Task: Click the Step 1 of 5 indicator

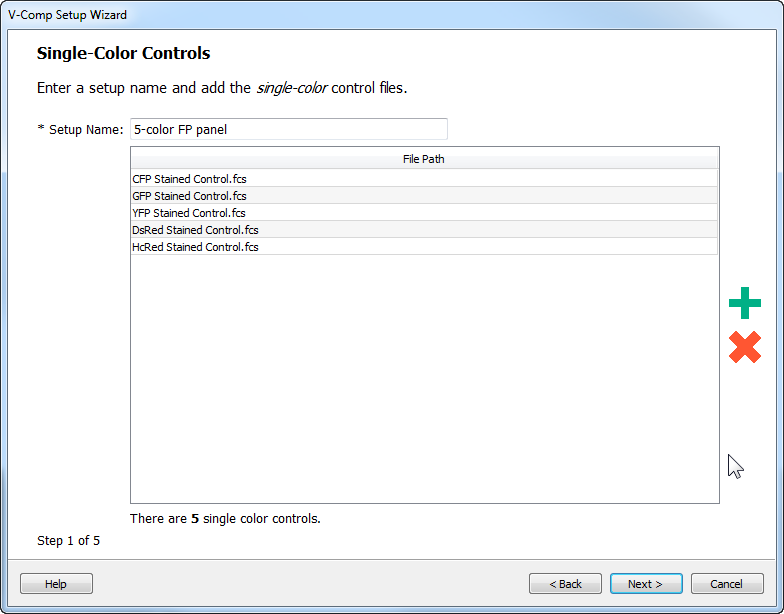Action: click(68, 541)
